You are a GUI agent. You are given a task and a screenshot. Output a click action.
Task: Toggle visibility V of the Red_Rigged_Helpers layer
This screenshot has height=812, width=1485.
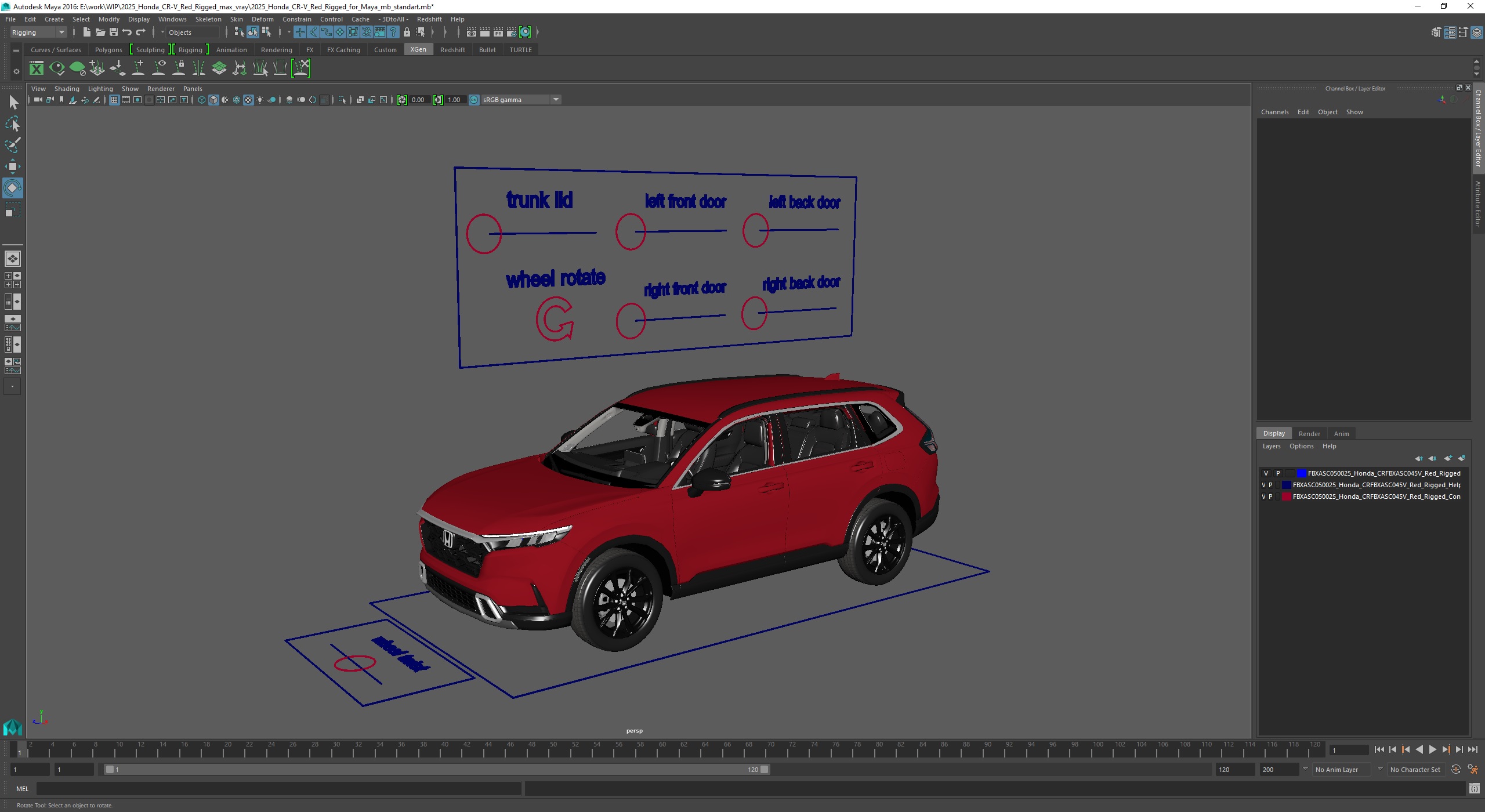(x=1263, y=485)
